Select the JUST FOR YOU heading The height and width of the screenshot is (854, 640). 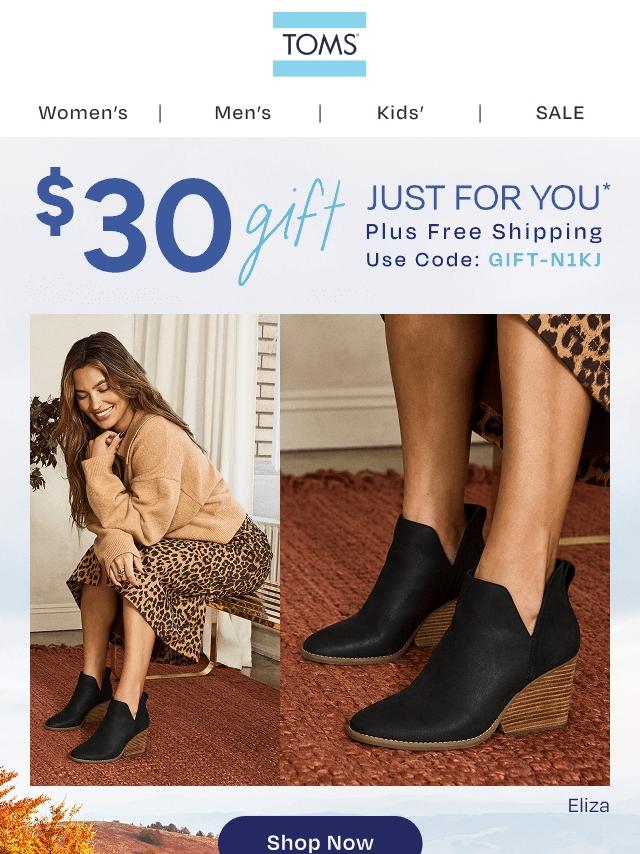[488, 197]
